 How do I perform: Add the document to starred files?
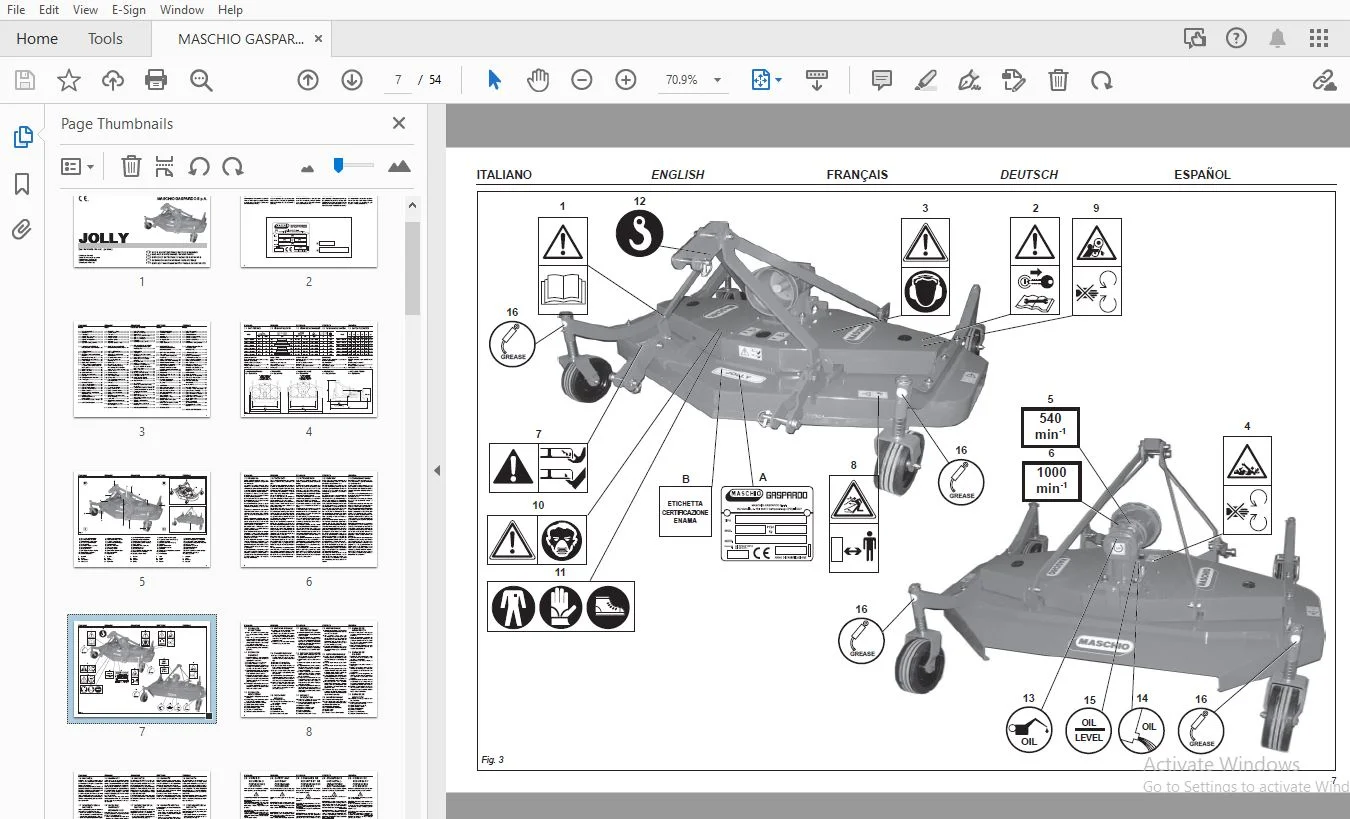(x=69, y=80)
